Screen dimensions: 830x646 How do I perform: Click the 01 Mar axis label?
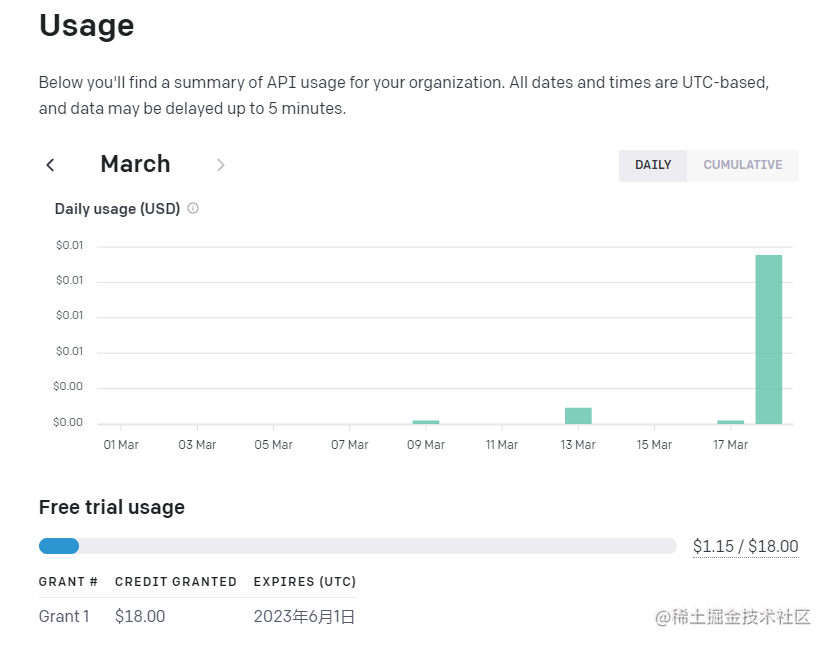coord(121,444)
